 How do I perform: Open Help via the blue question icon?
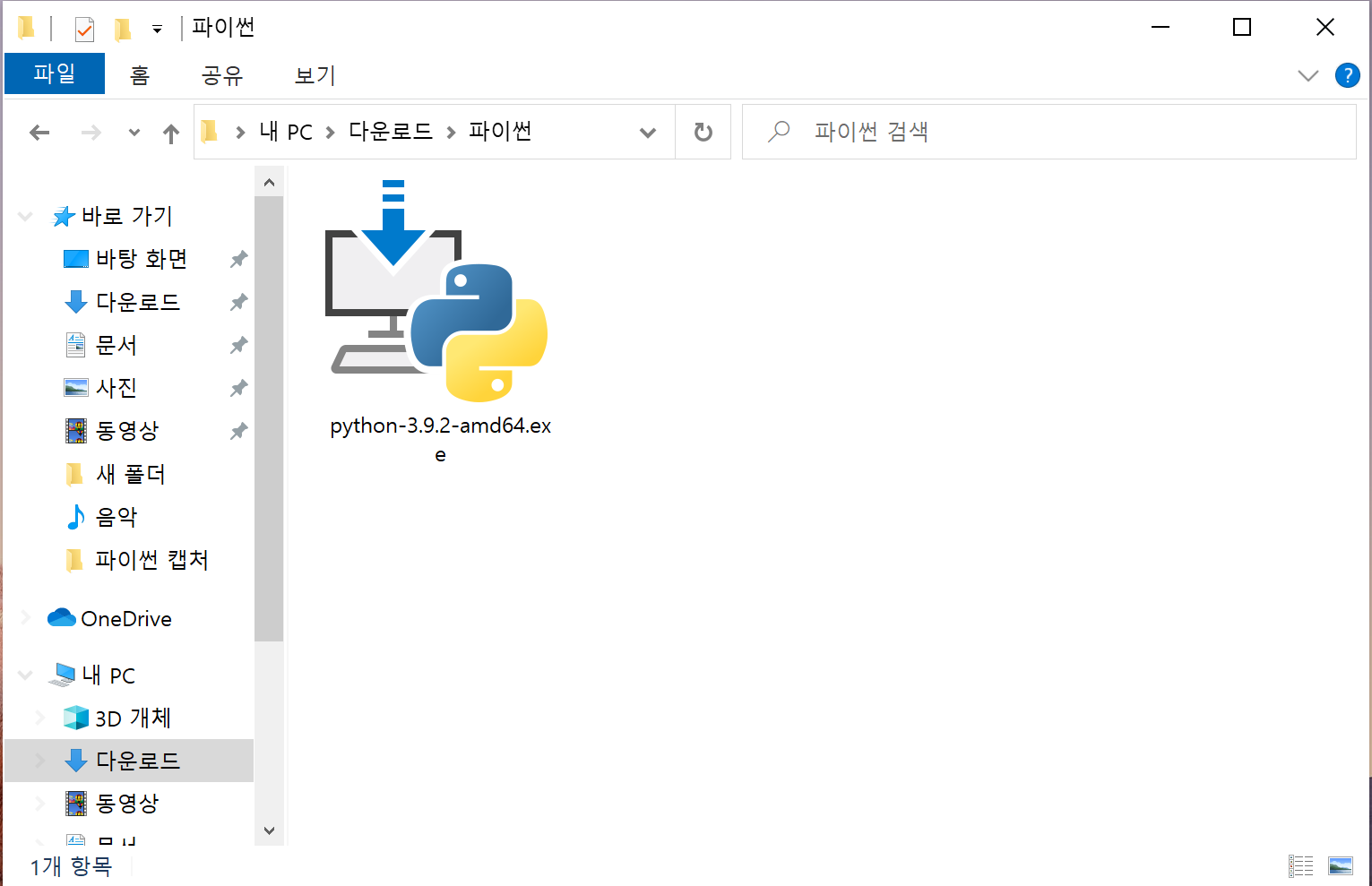pyautogui.click(x=1347, y=75)
